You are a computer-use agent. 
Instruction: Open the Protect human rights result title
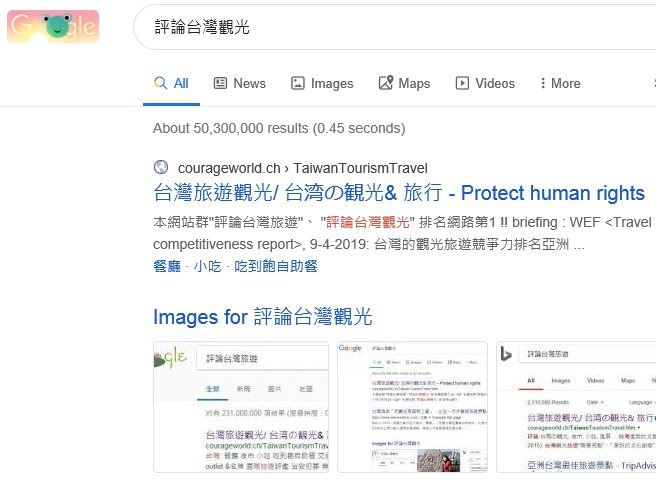[399, 193]
